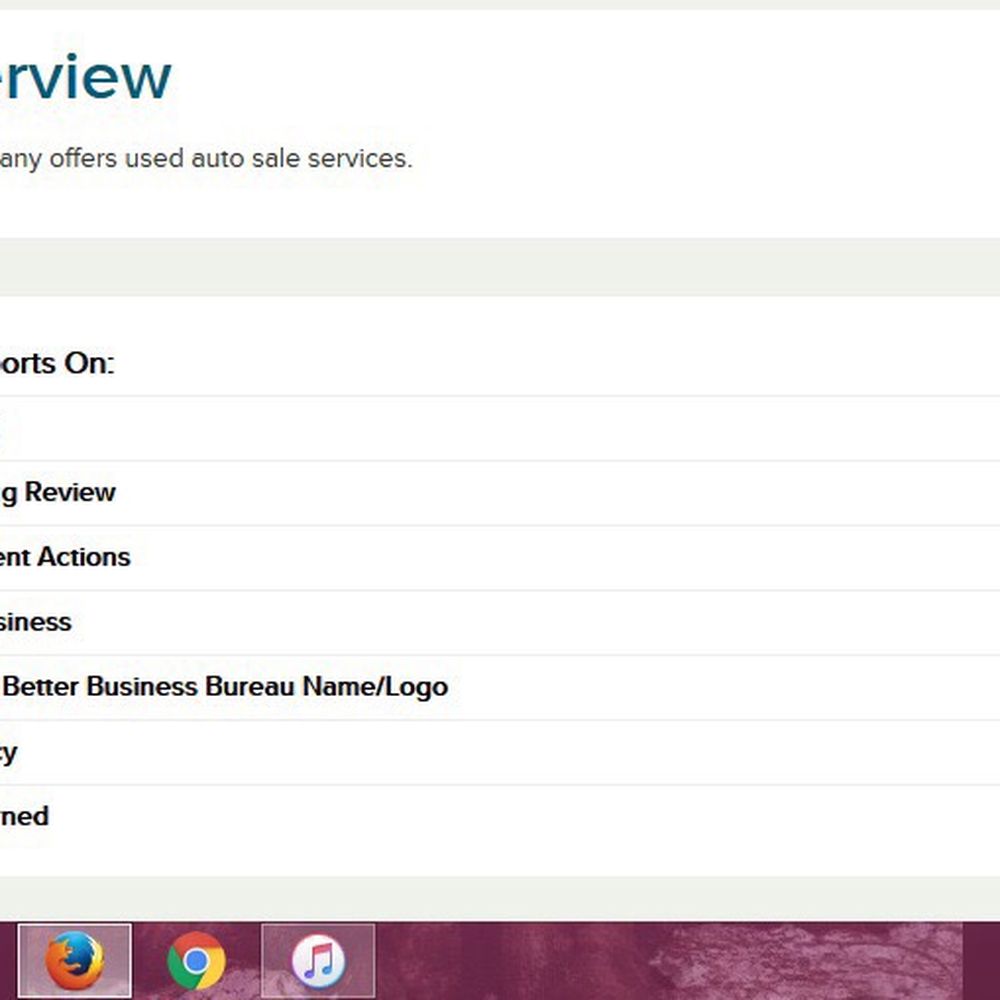
Task: Open the Better Business Bureau Name/Logo row
Action: pos(500,688)
